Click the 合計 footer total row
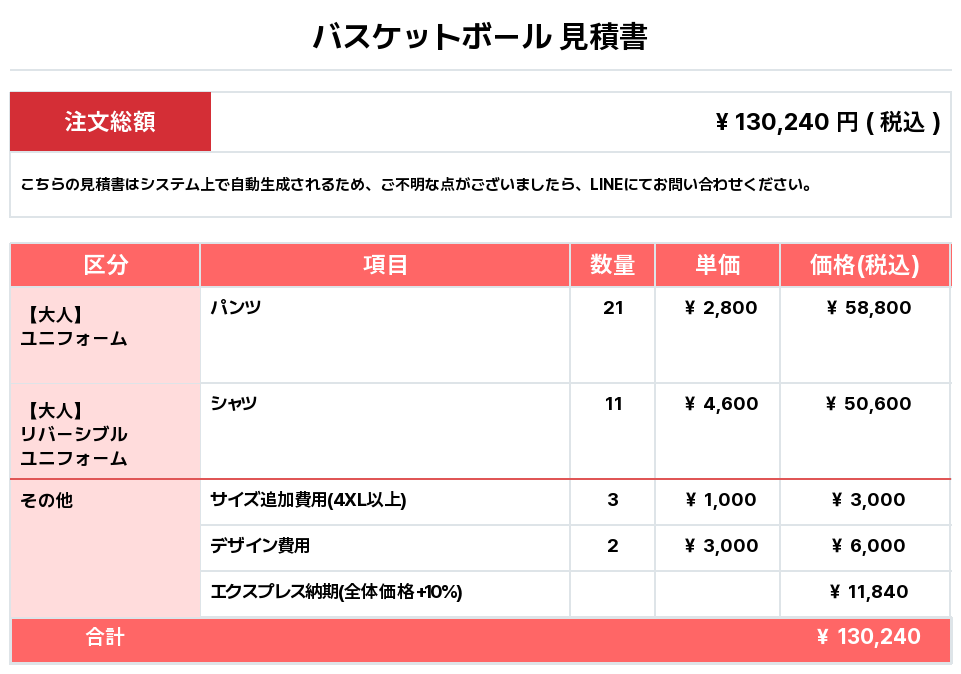The image size is (961, 674). (480, 640)
